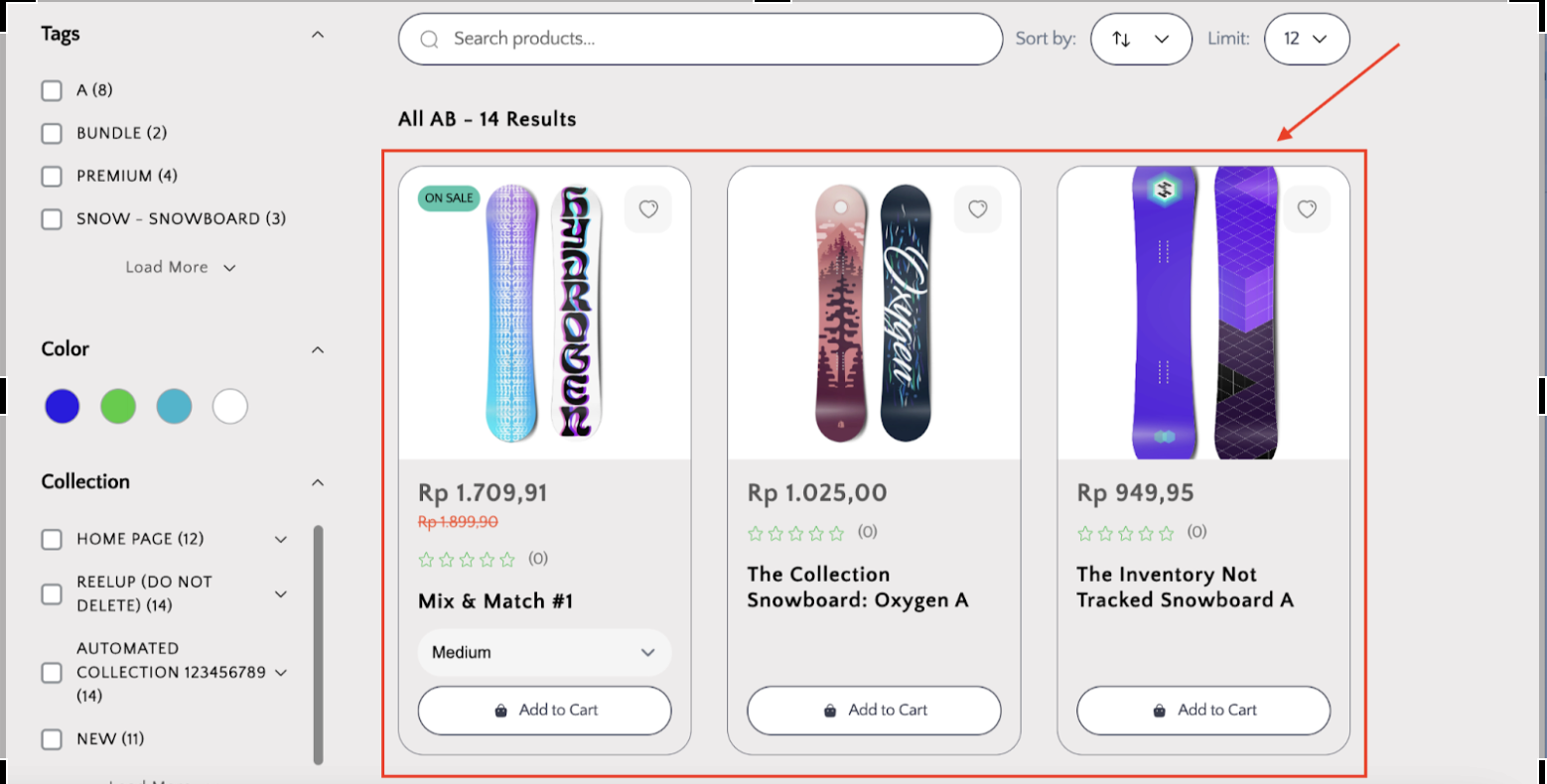Click Load More under Tags

[x=180, y=268]
